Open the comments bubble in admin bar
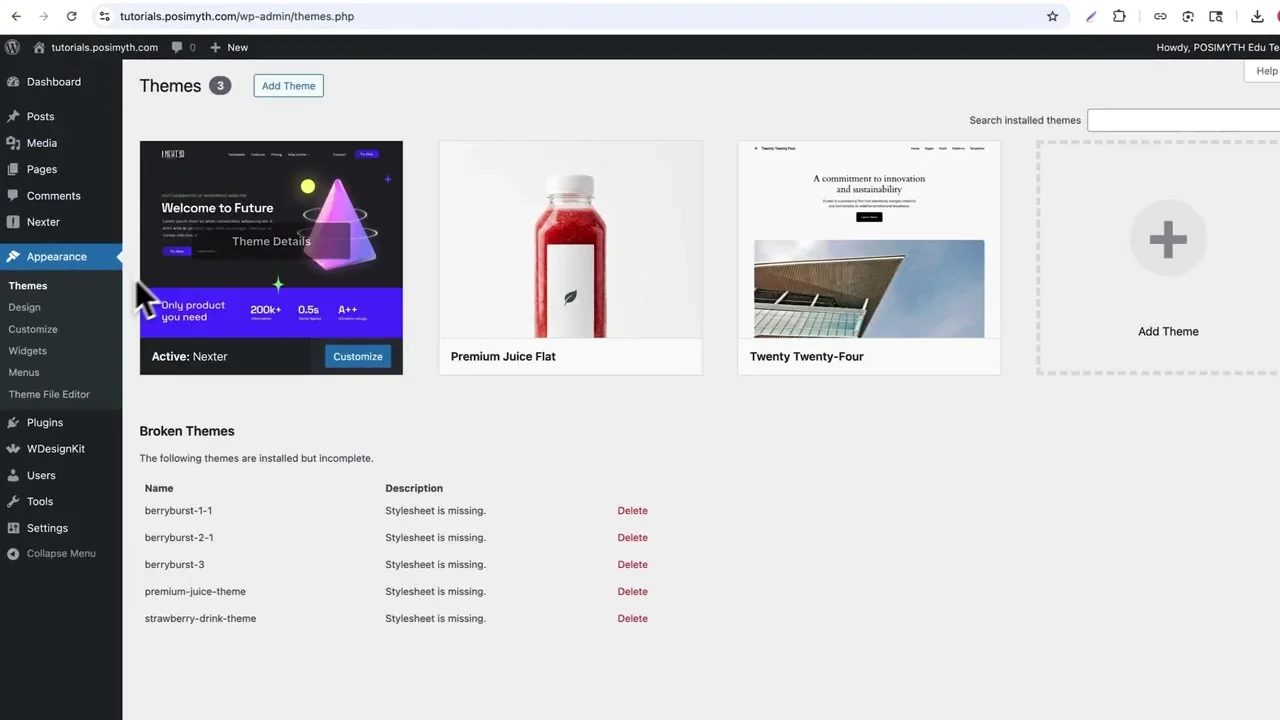1280x720 pixels. [177, 47]
